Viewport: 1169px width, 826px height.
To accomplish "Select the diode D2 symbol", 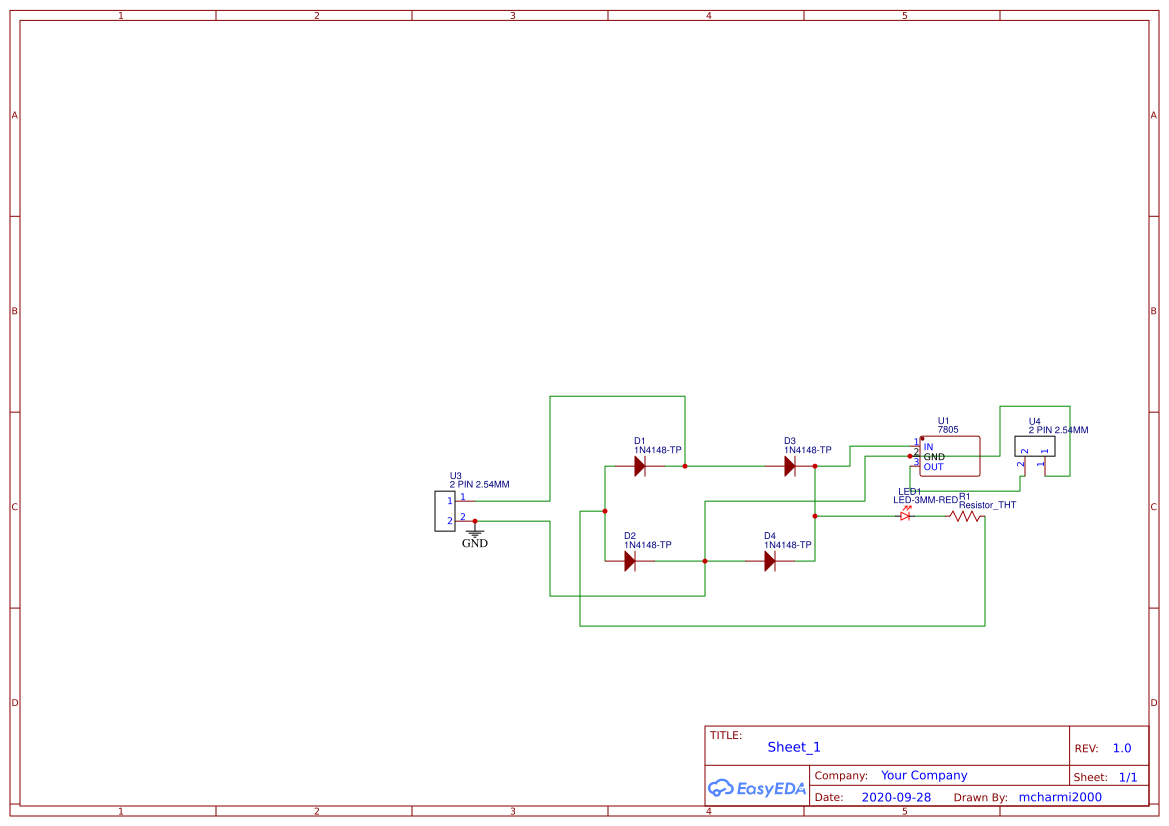I will 632,561.
